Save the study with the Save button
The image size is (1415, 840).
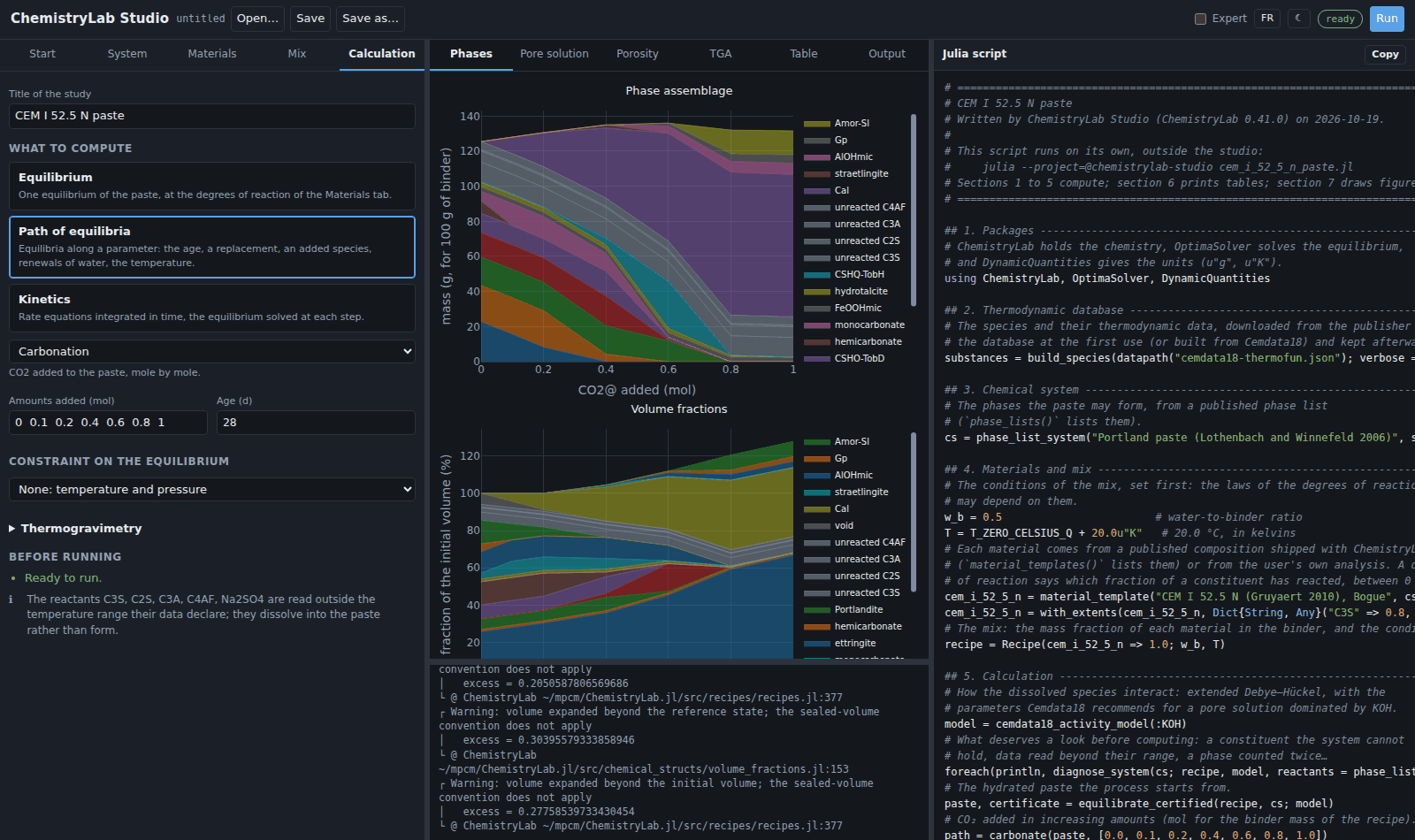[x=310, y=19]
